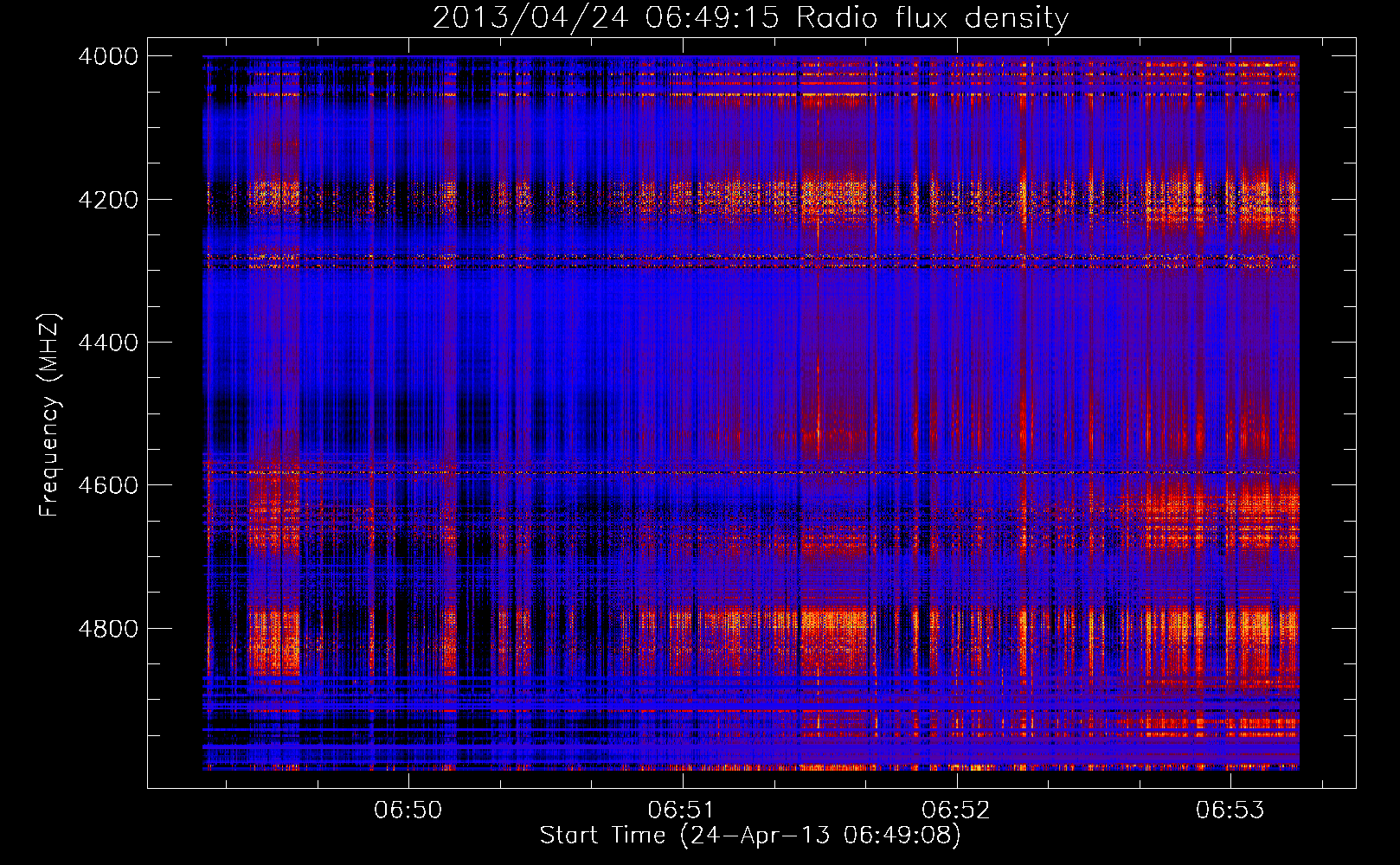Click the 4200 frequency axis label
This screenshot has height=865, width=1400.
[108, 200]
